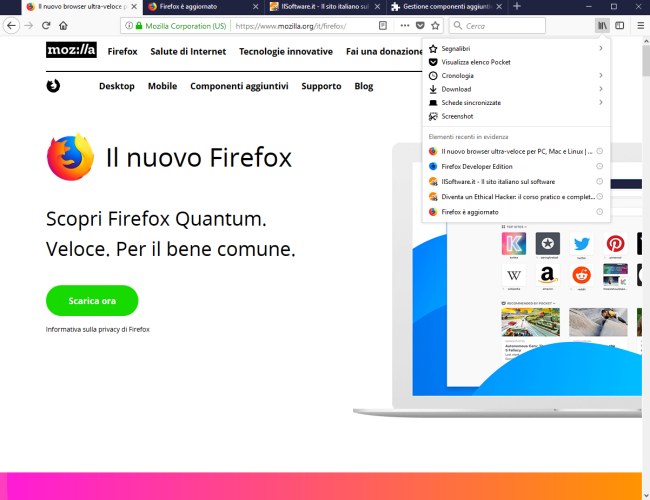Image resolution: width=650 pixels, height=500 pixels.
Task: Click the forward arrow navigation button
Action: 28,26
